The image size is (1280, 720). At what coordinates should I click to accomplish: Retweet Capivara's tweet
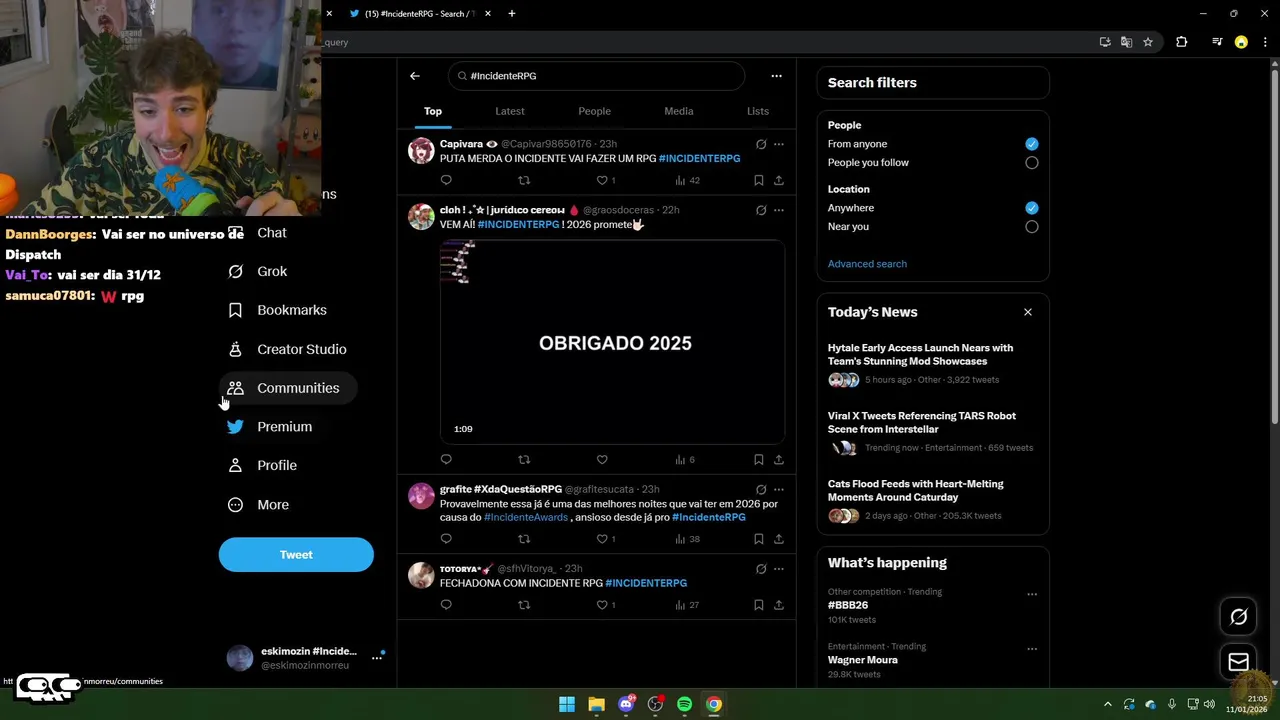(524, 180)
